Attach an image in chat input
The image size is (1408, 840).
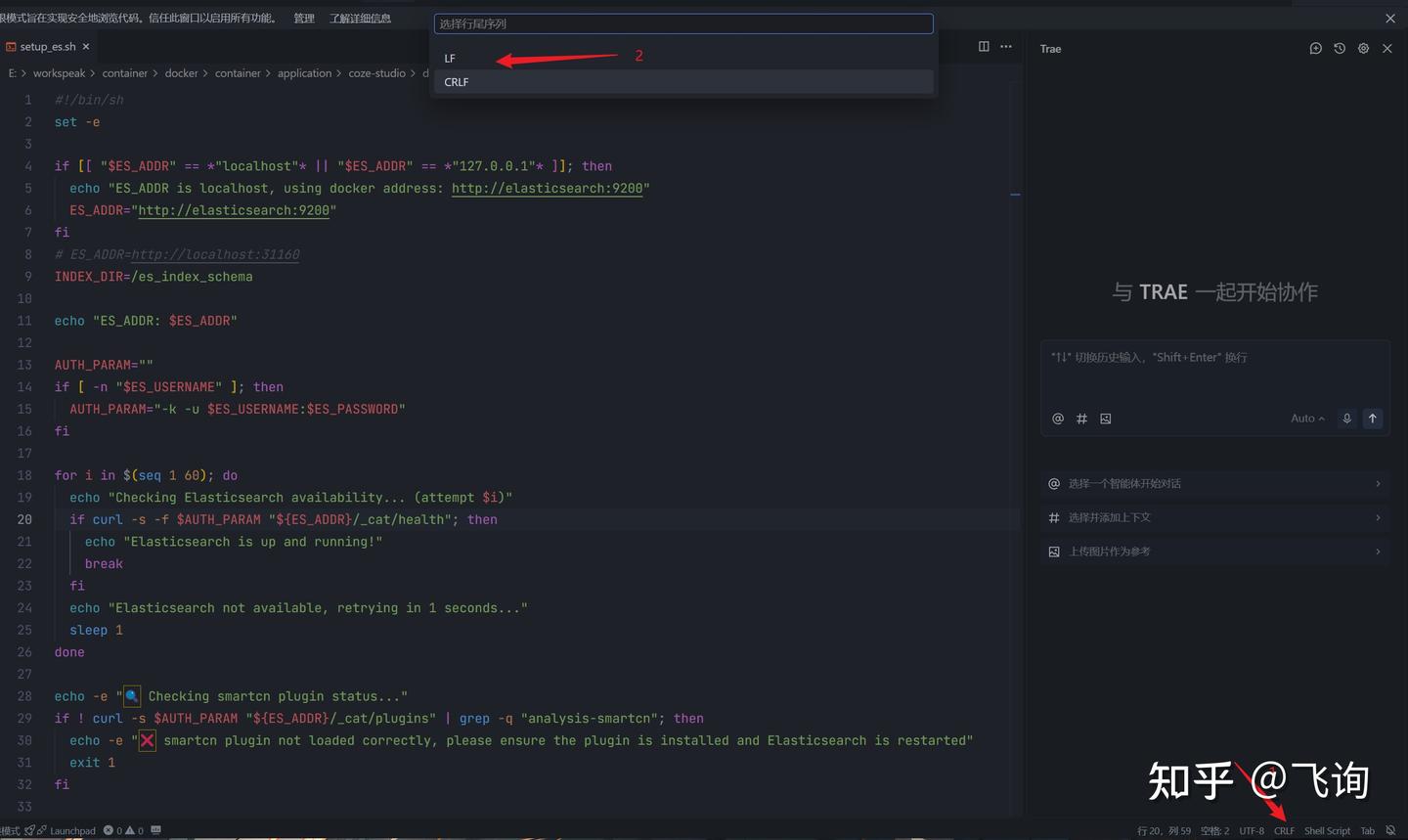click(1106, 419)
